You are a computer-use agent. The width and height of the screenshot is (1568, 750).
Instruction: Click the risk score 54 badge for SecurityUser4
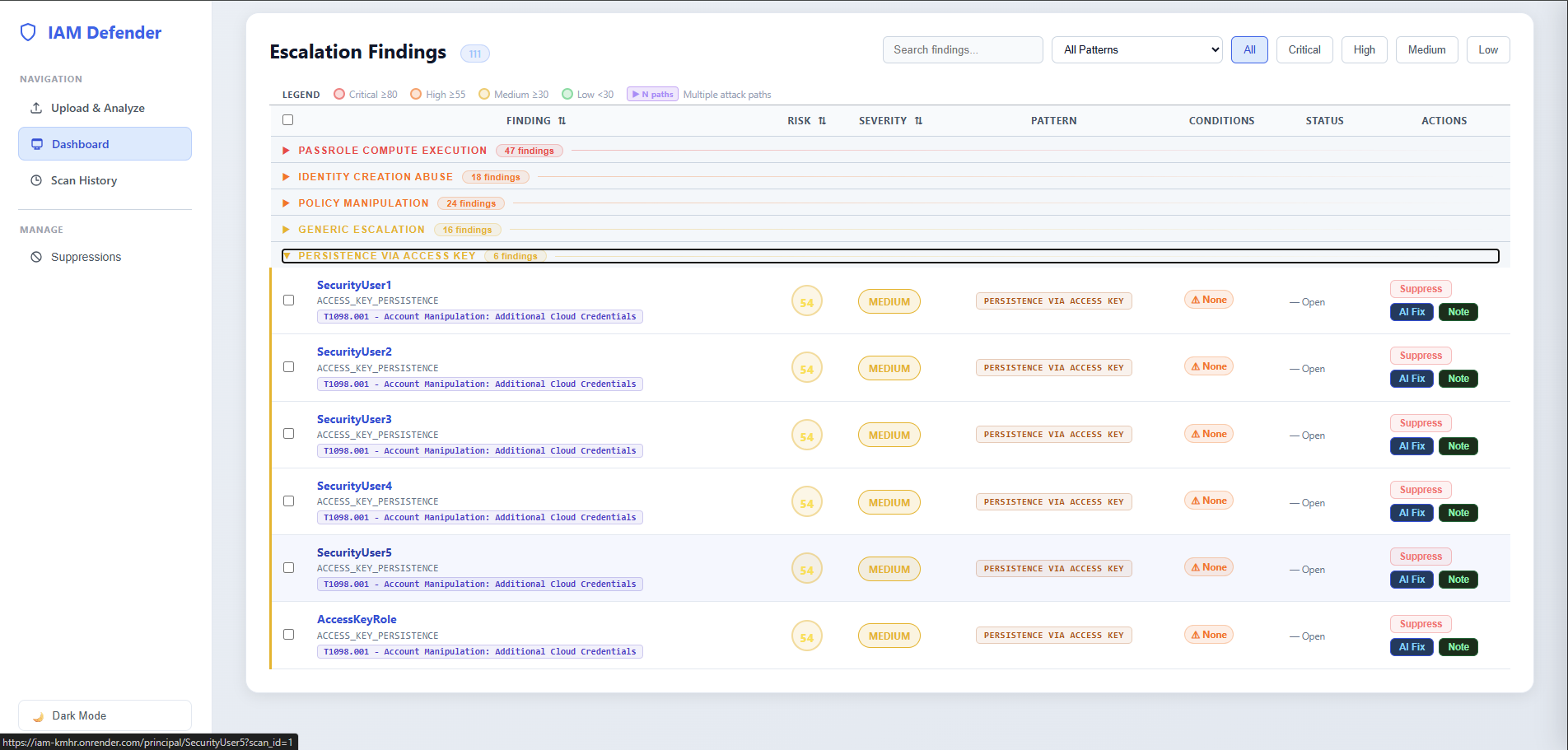click(x=806, y=503)
